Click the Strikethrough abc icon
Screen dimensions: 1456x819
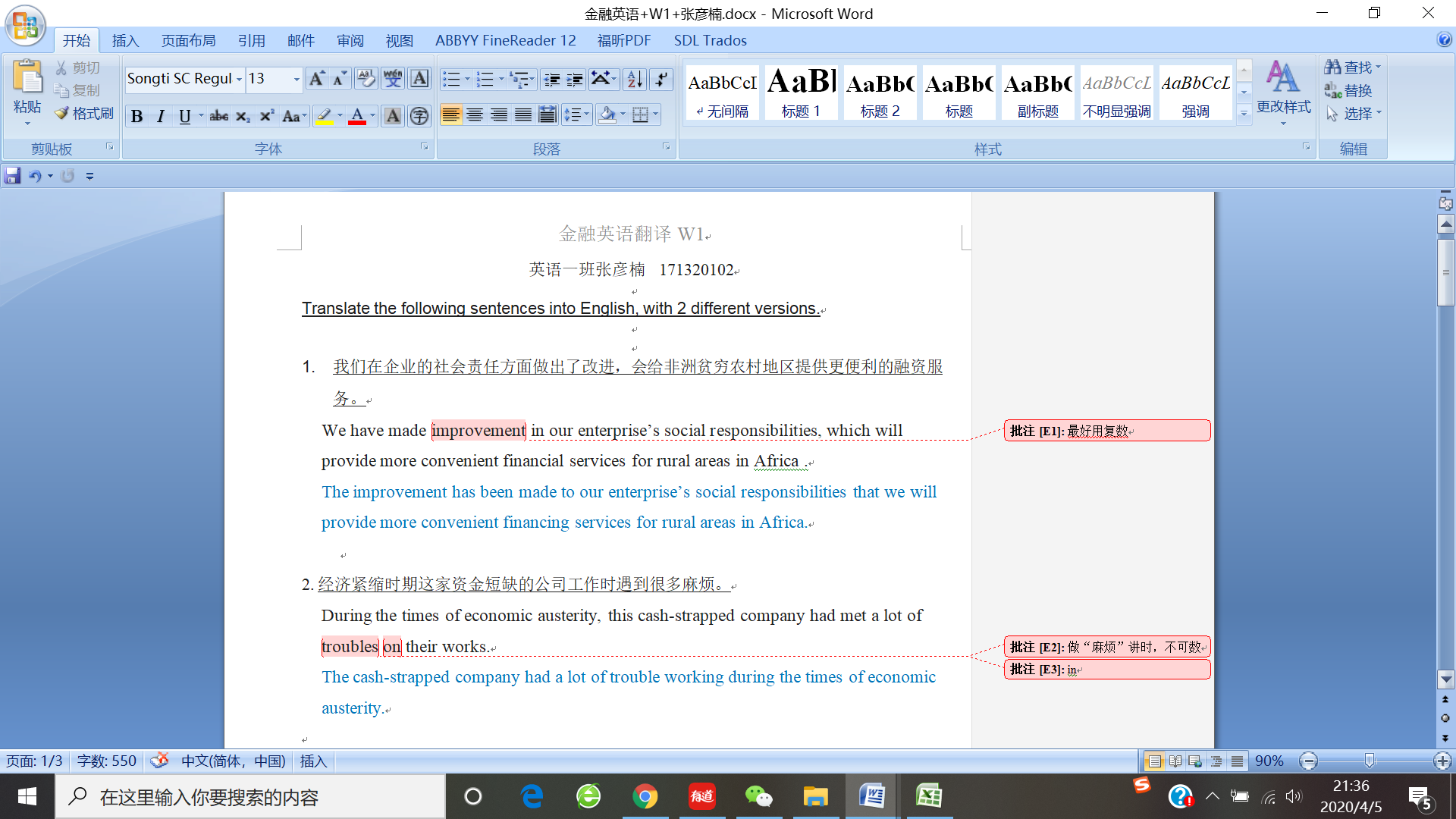click(219, 116)
